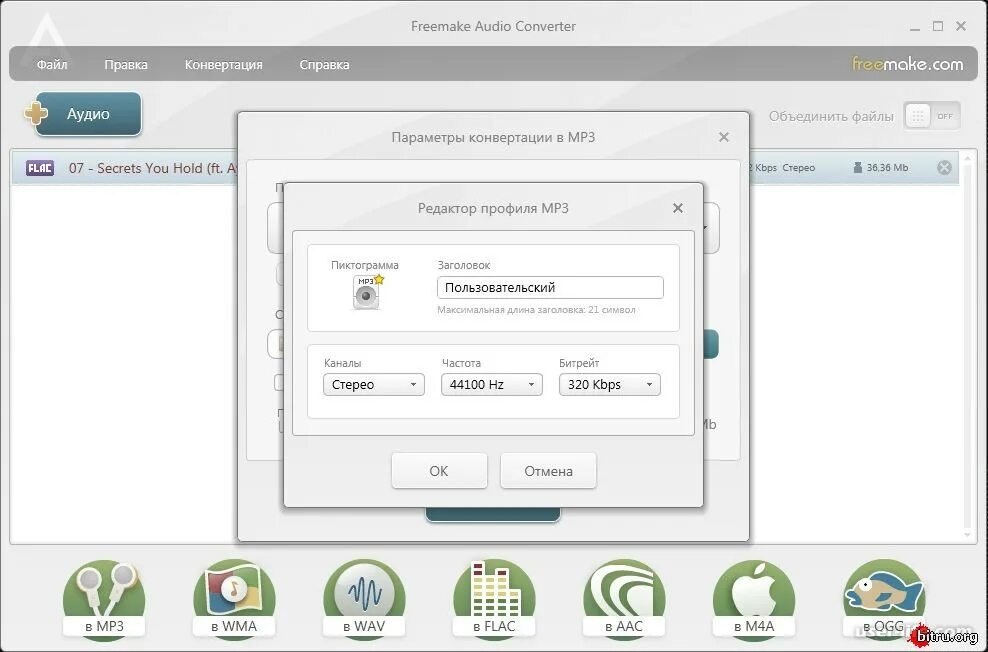Remove the Secrets You Hold file from list

pyautogui.click(x=944, y=168)
